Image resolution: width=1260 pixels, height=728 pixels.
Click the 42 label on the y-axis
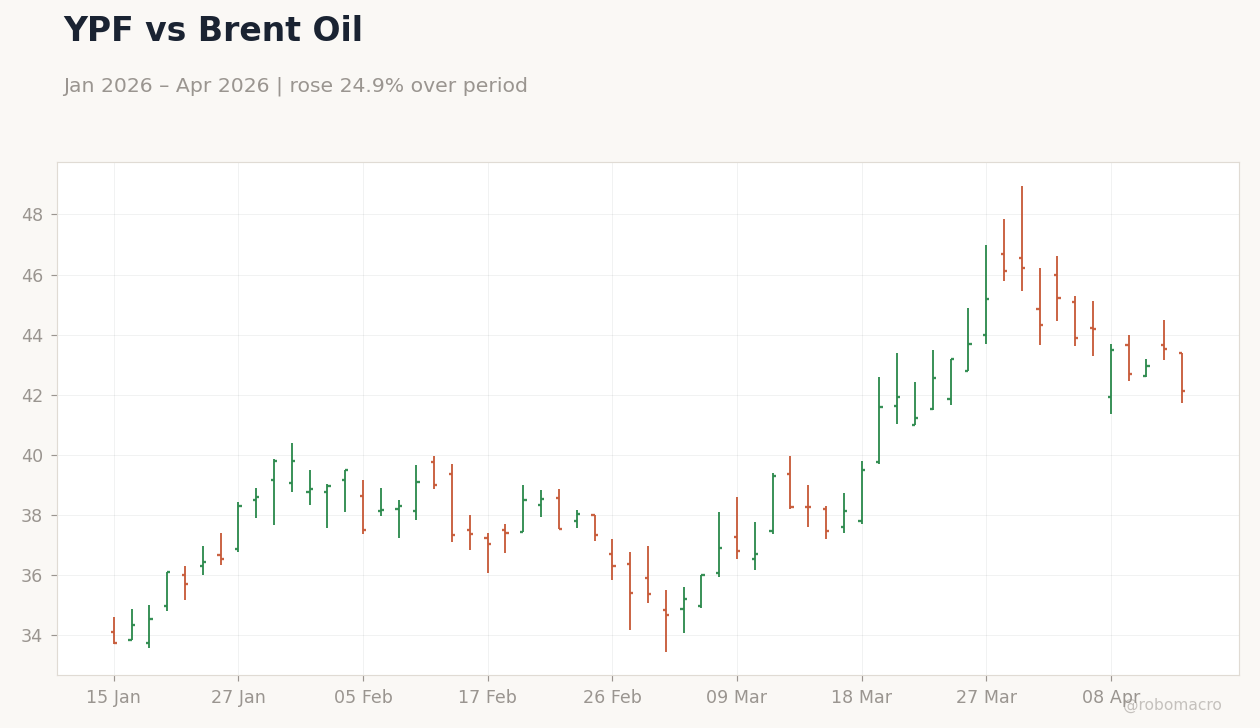[x=34, y=395]
